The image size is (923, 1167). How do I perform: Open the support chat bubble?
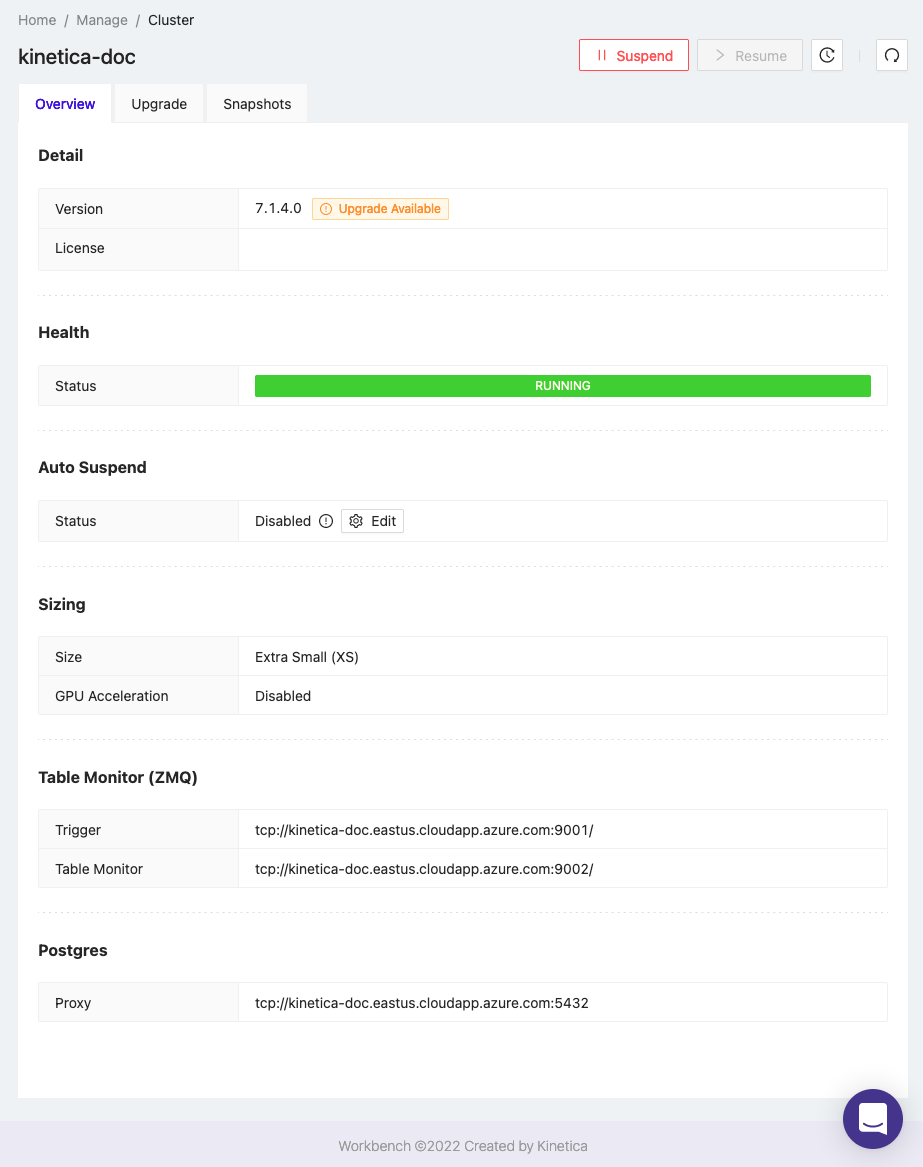click(872, 1118)
